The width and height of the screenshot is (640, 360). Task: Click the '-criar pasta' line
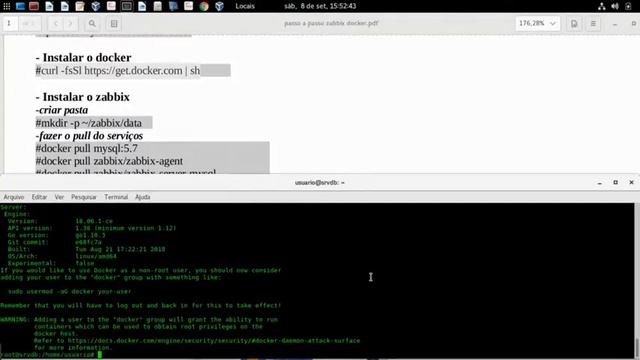(x=62, y=110)
